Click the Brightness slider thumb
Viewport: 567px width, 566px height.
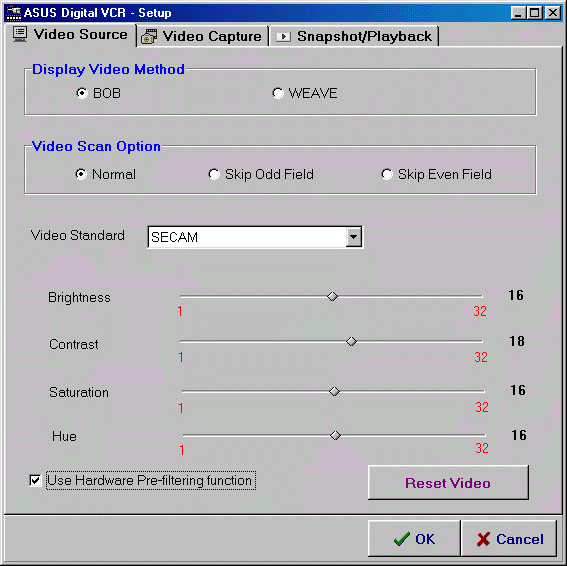point(332,297)
